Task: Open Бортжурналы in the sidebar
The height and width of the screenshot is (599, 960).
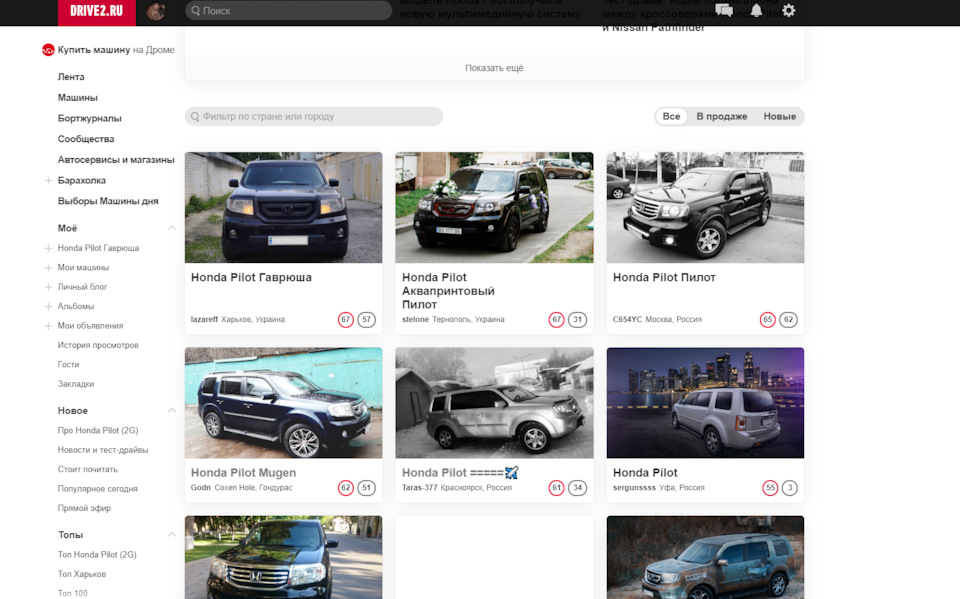Action: click(89, 119)
